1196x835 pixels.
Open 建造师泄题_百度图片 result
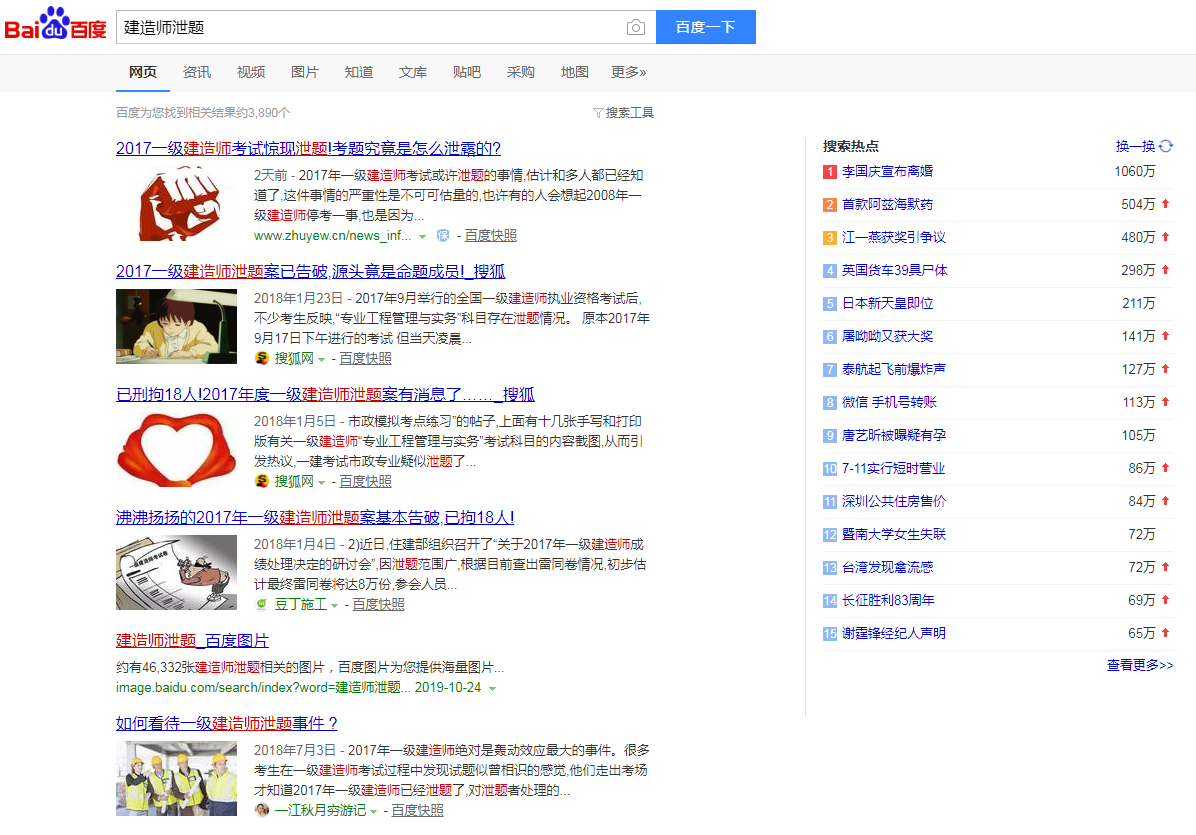pyautogui.click(x=192, y=640)
